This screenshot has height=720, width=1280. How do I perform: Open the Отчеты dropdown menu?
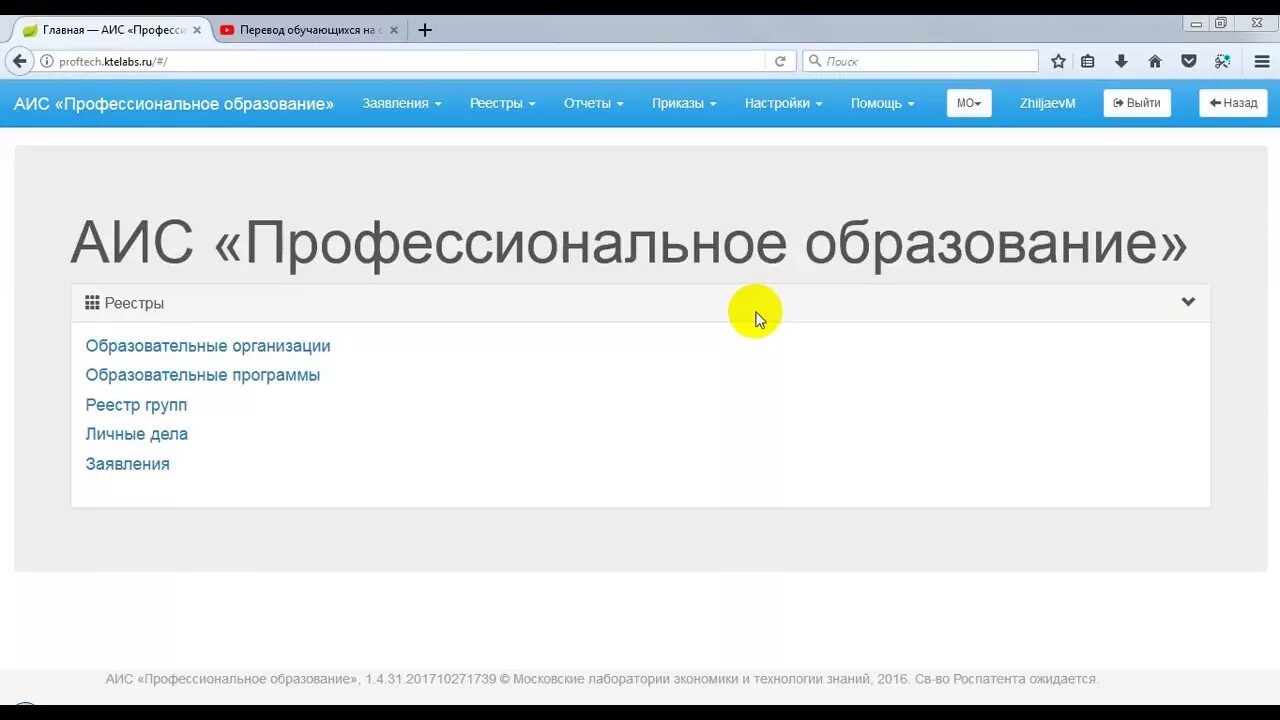(594, 103)
